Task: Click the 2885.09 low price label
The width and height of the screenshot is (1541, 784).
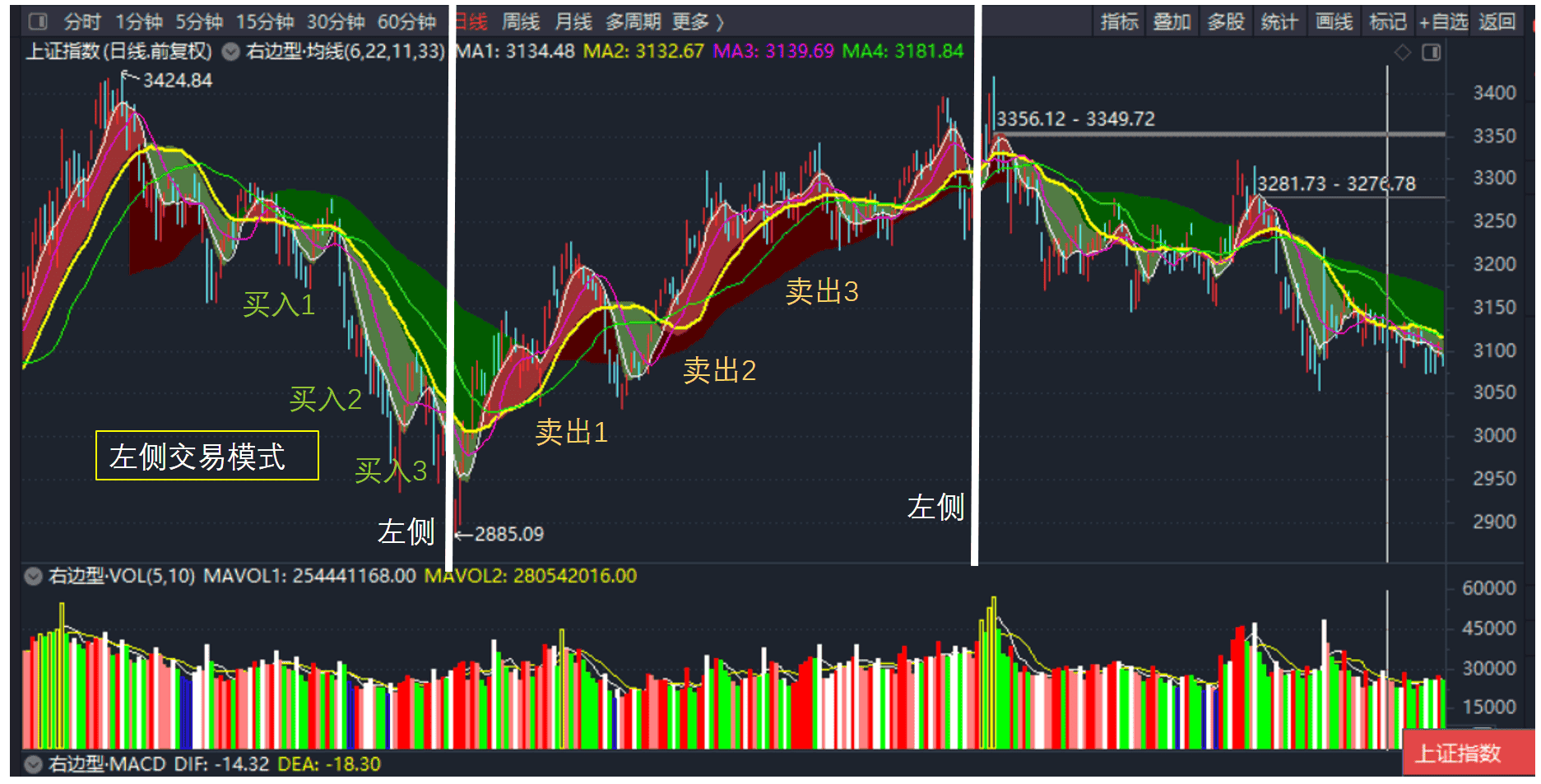Action: (509, 535)
